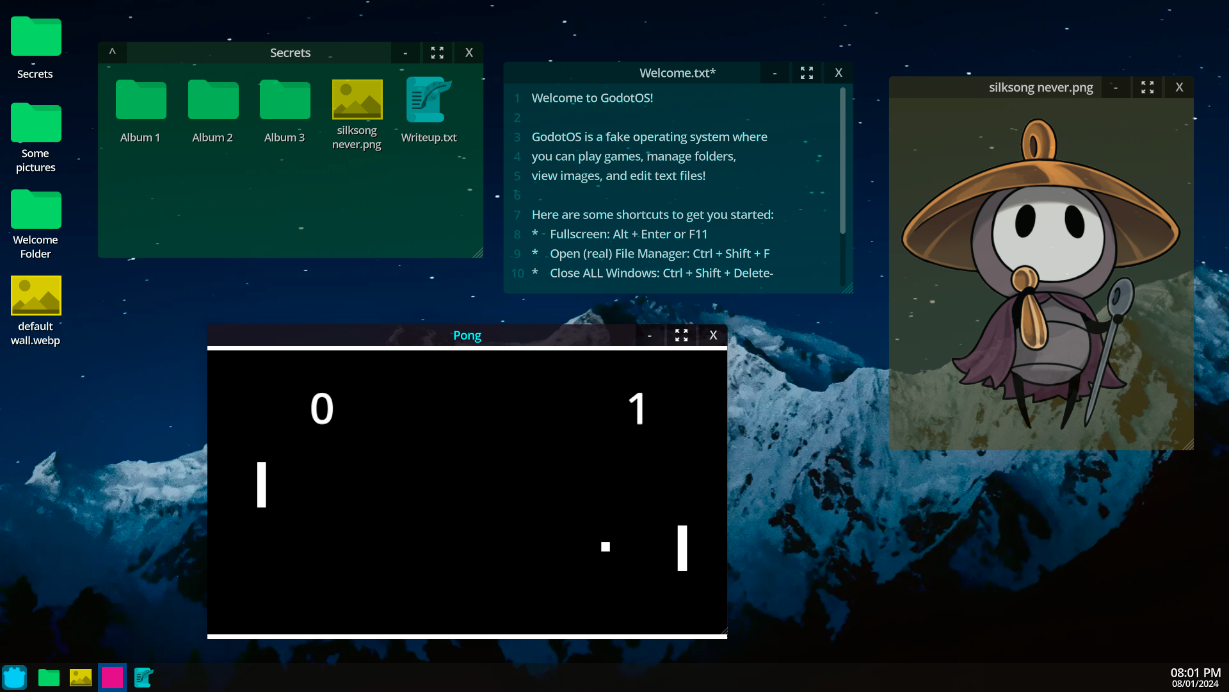Screen dimensions: 1229x692
Task: Open the Album 3 folder in Secrets window
Action: [x=284, y=111]
